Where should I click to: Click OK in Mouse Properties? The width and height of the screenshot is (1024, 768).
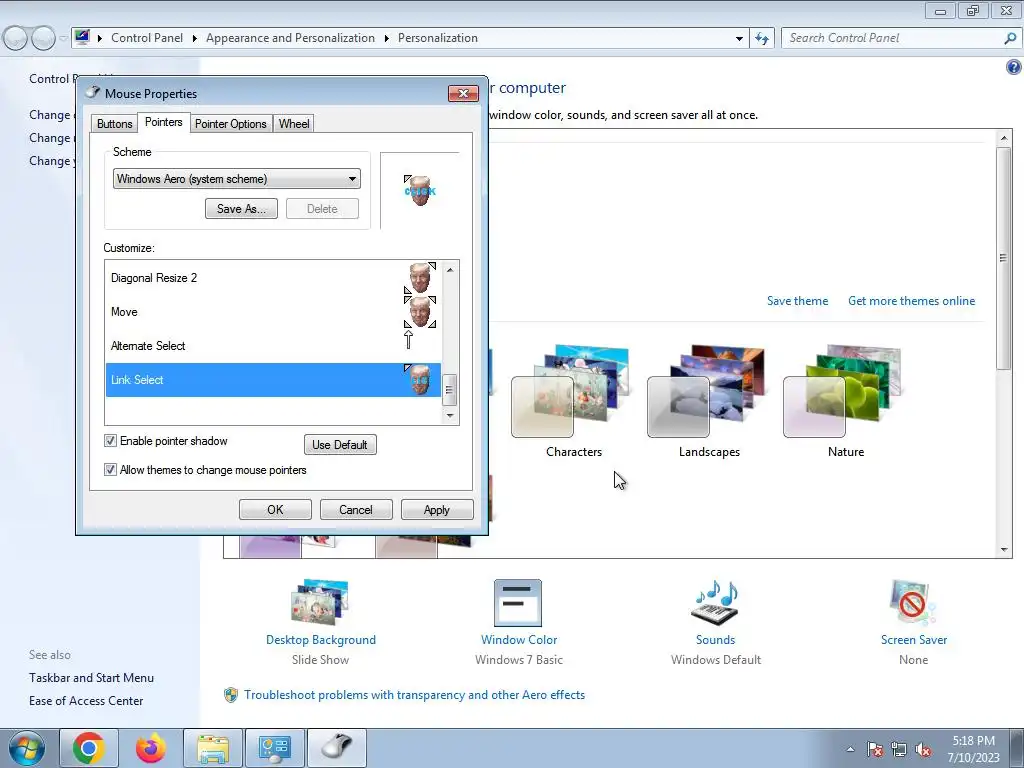click(275, 510)
